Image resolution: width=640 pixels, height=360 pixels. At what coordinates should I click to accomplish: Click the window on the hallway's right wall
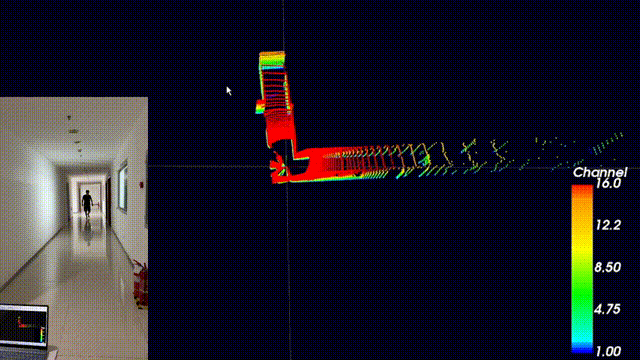(122, 186)
